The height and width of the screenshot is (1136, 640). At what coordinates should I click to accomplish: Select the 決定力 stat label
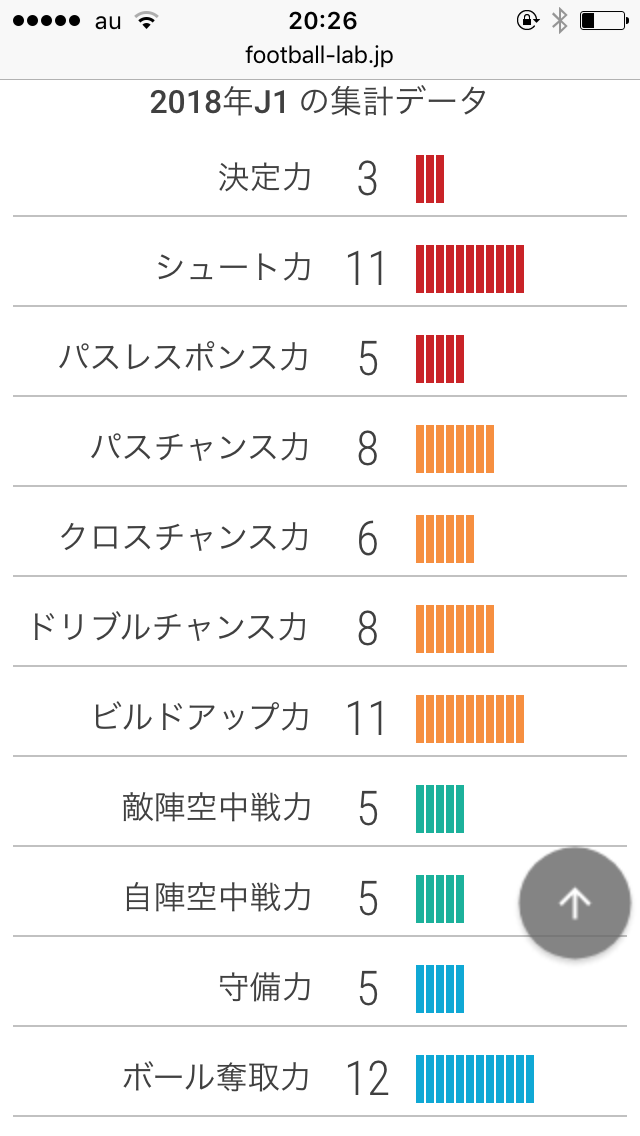[265, 178]
